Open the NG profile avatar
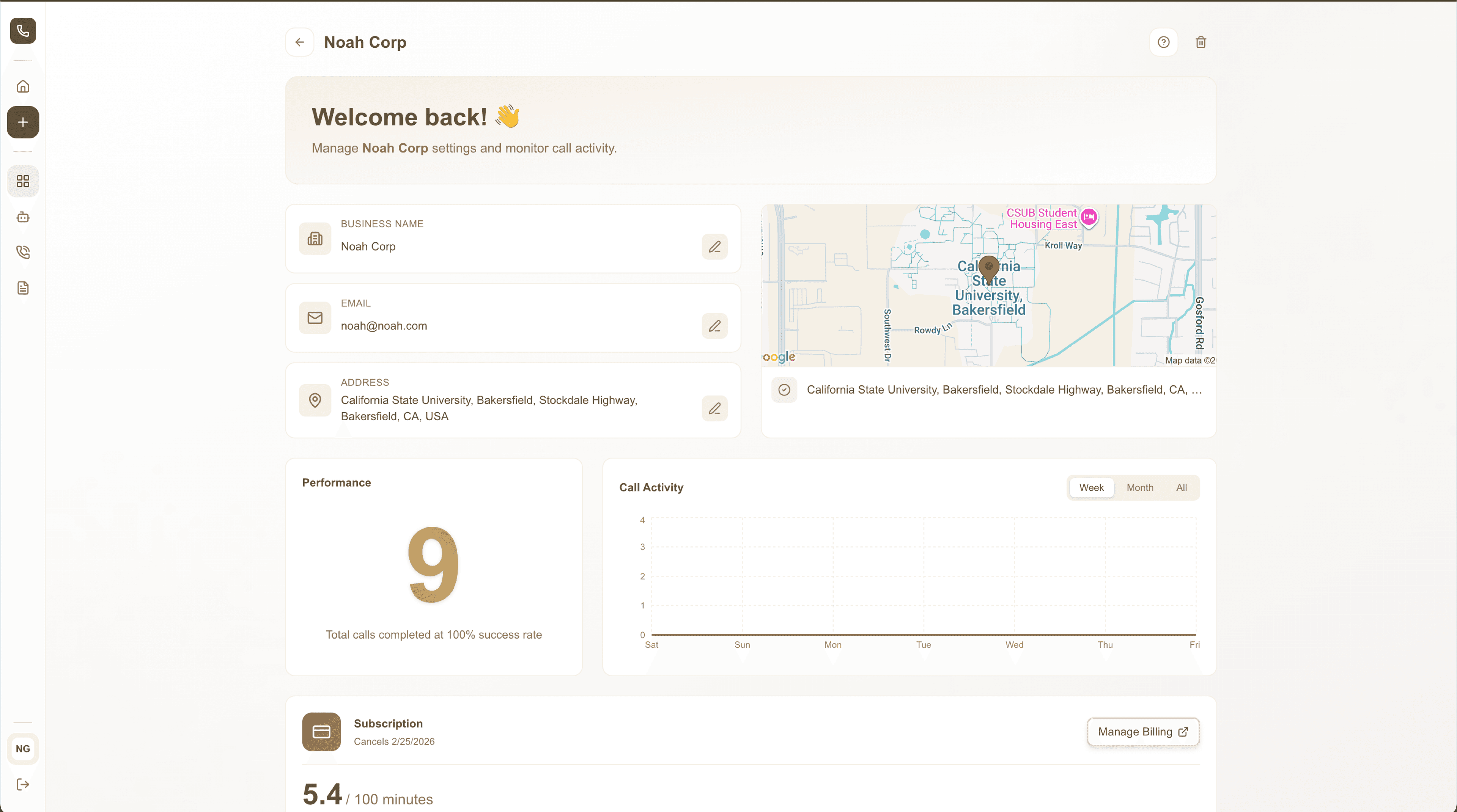 23,749
